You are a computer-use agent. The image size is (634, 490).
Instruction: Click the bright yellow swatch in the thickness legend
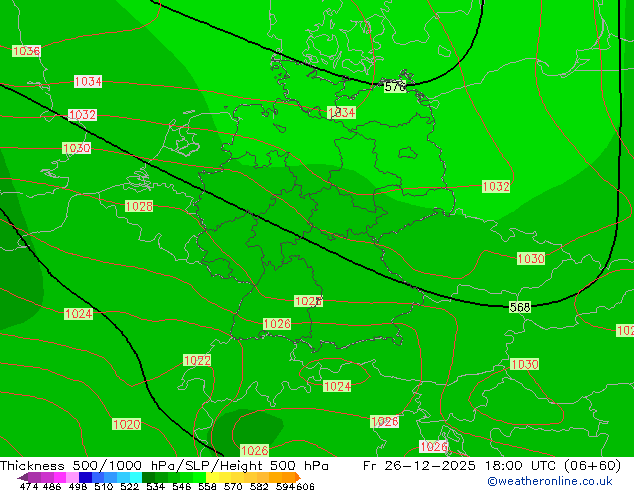[x=212, y=477]
